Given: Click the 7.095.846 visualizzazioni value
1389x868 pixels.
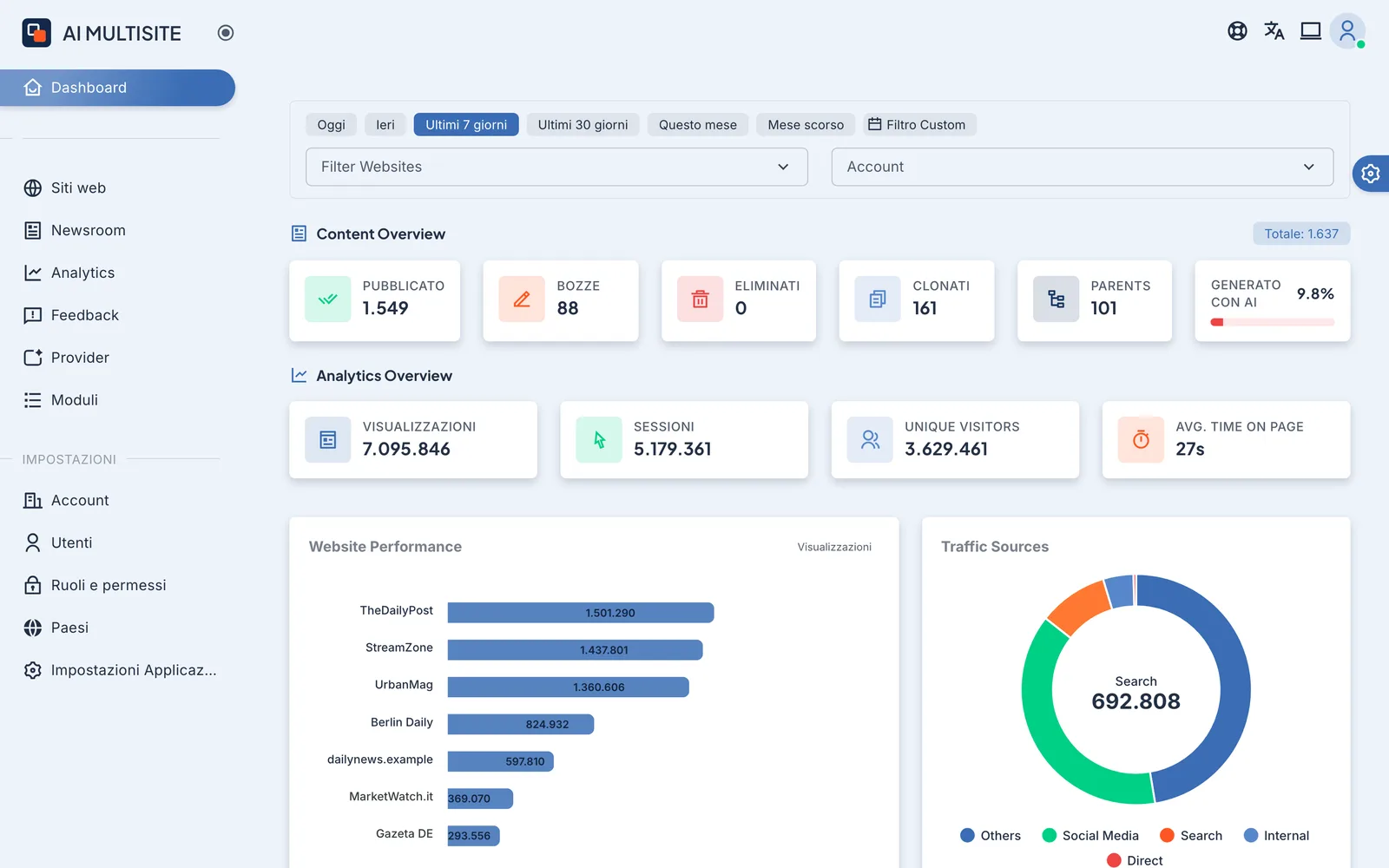Looking at the screenshot, I should [x=406, y=449].
